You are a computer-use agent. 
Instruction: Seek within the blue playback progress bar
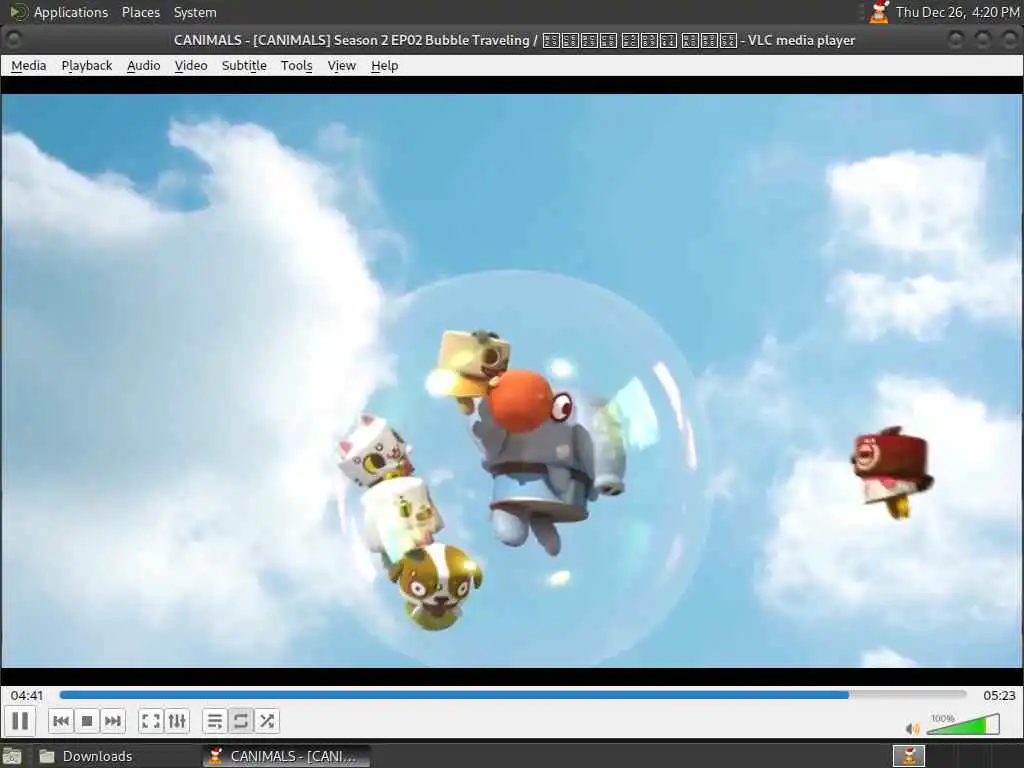pos(513,695)
